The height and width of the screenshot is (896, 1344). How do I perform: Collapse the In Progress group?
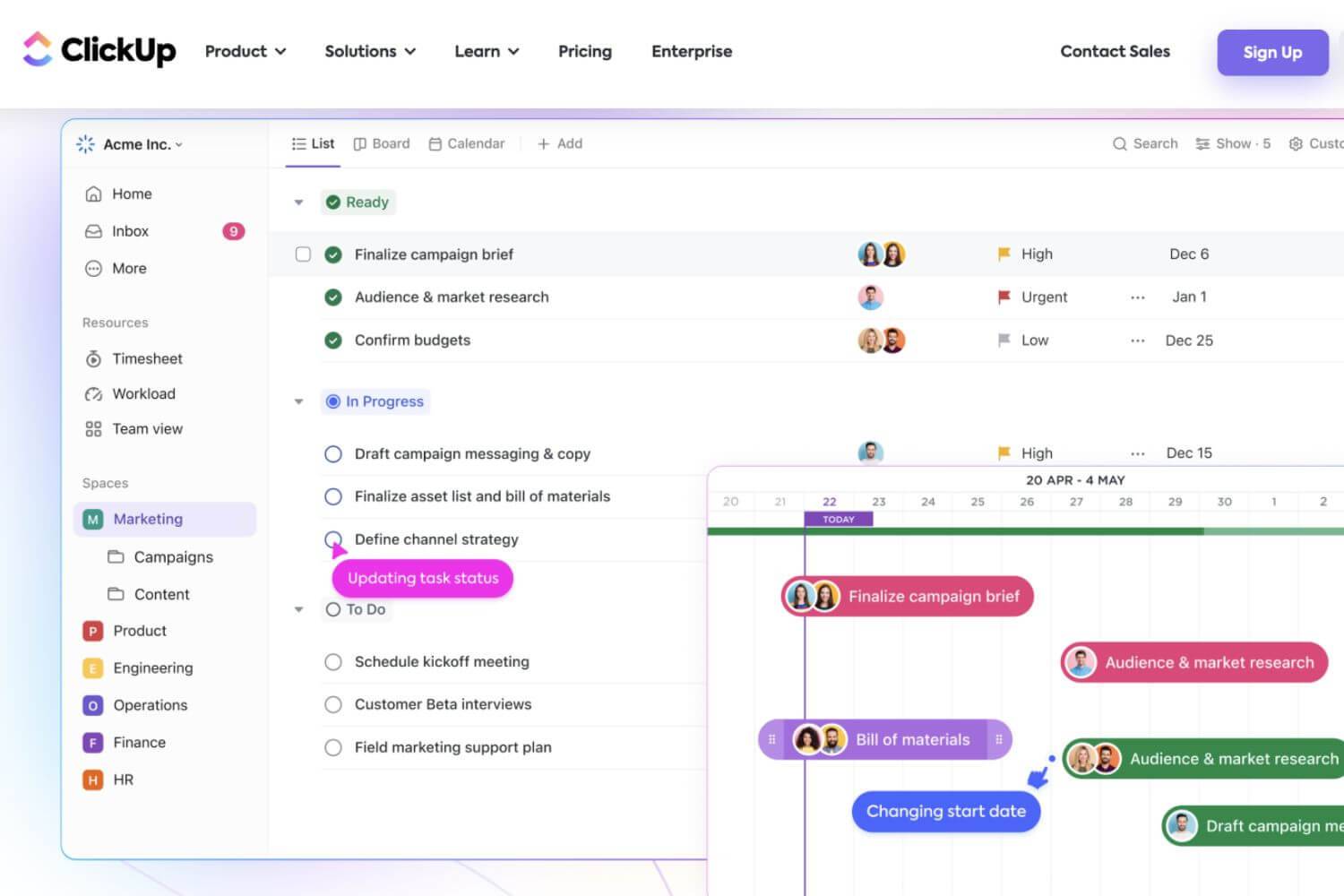tap(299, 401)
